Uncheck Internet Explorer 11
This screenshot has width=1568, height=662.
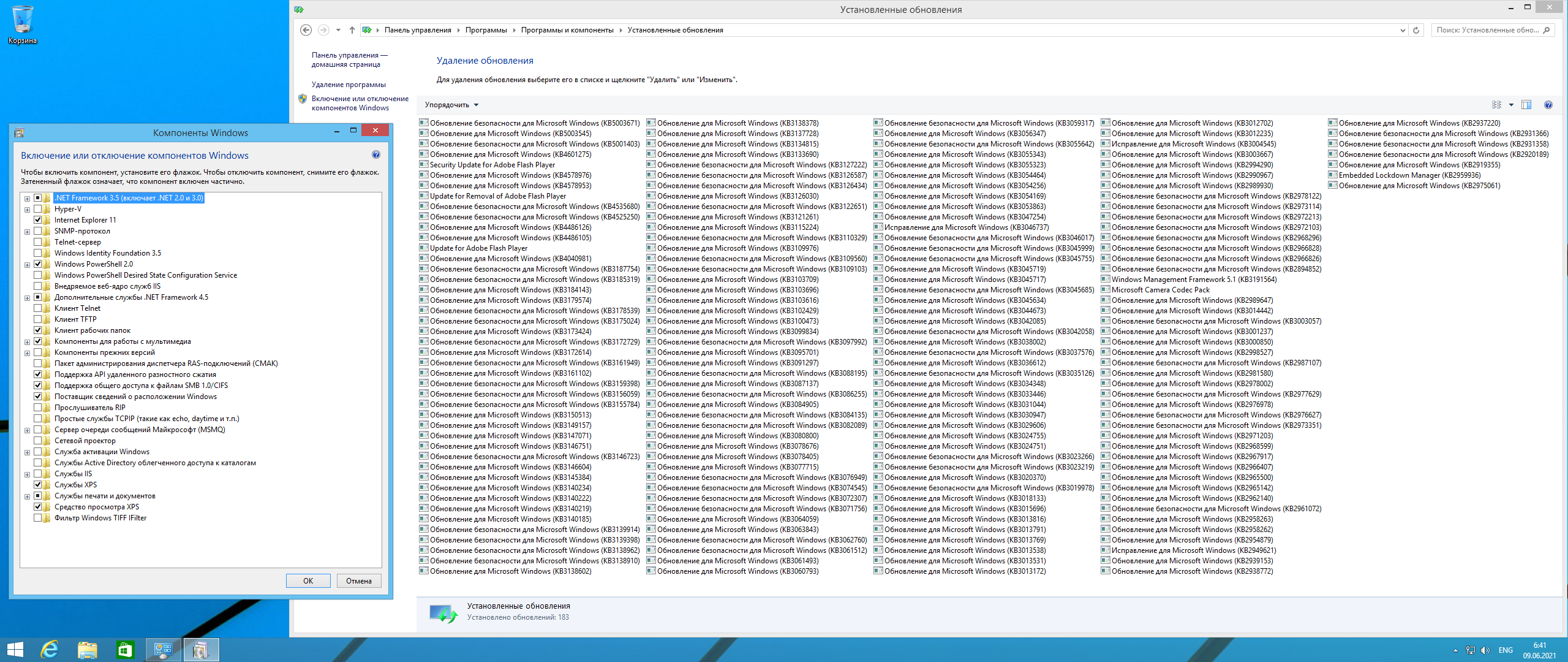coord(38,220)
